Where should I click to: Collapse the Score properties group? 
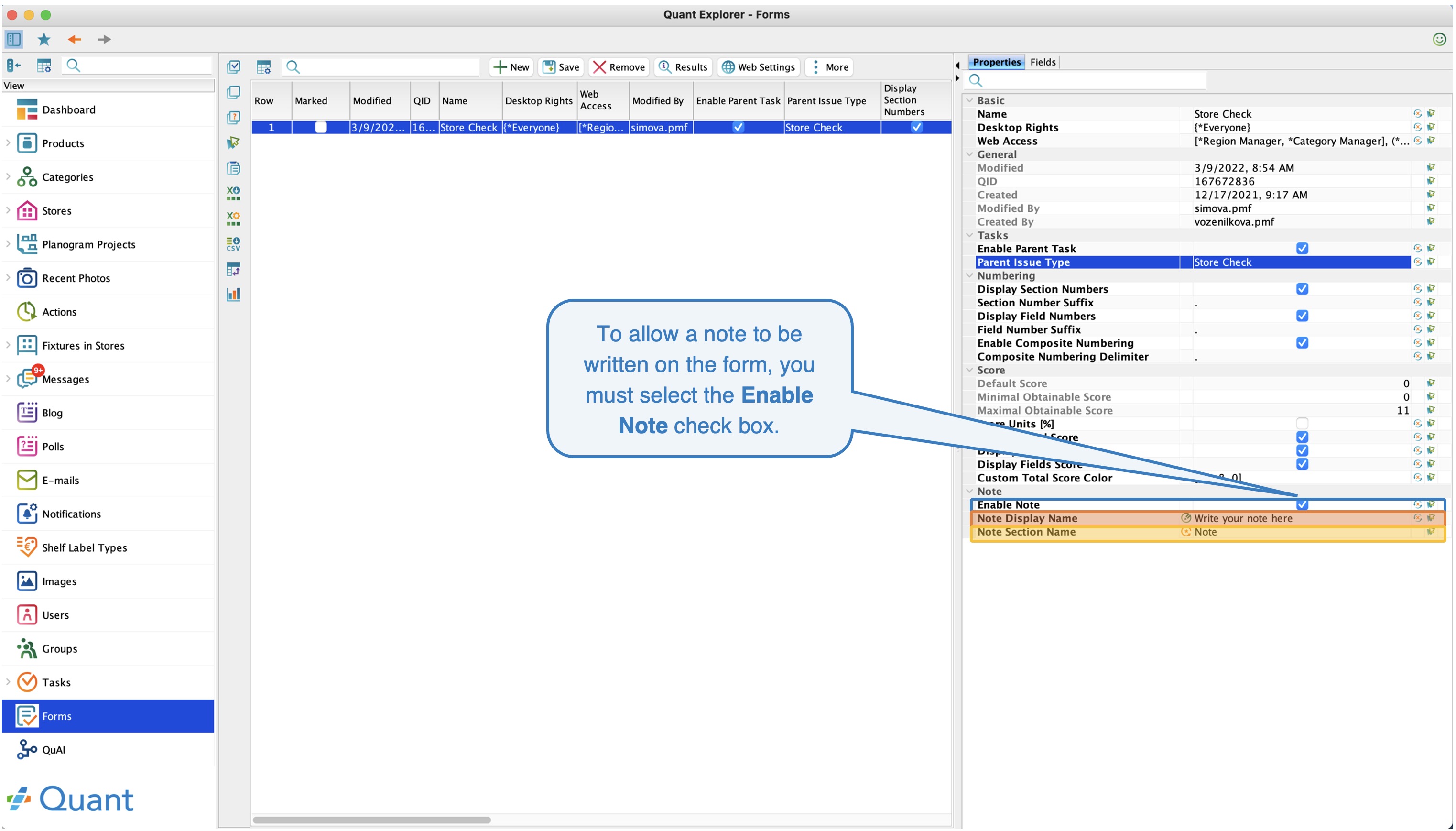click(x=969, y=370)
